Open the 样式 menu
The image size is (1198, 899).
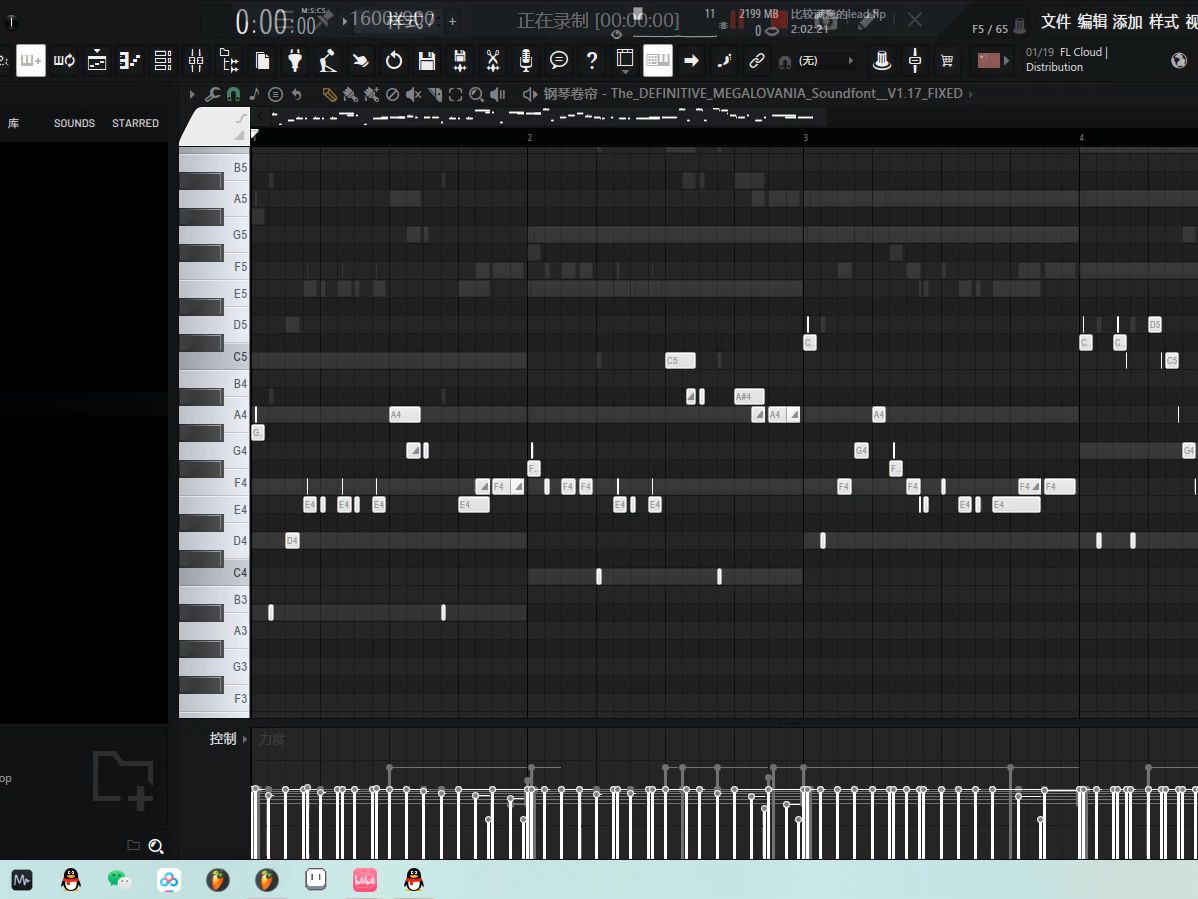point(1164,21)
